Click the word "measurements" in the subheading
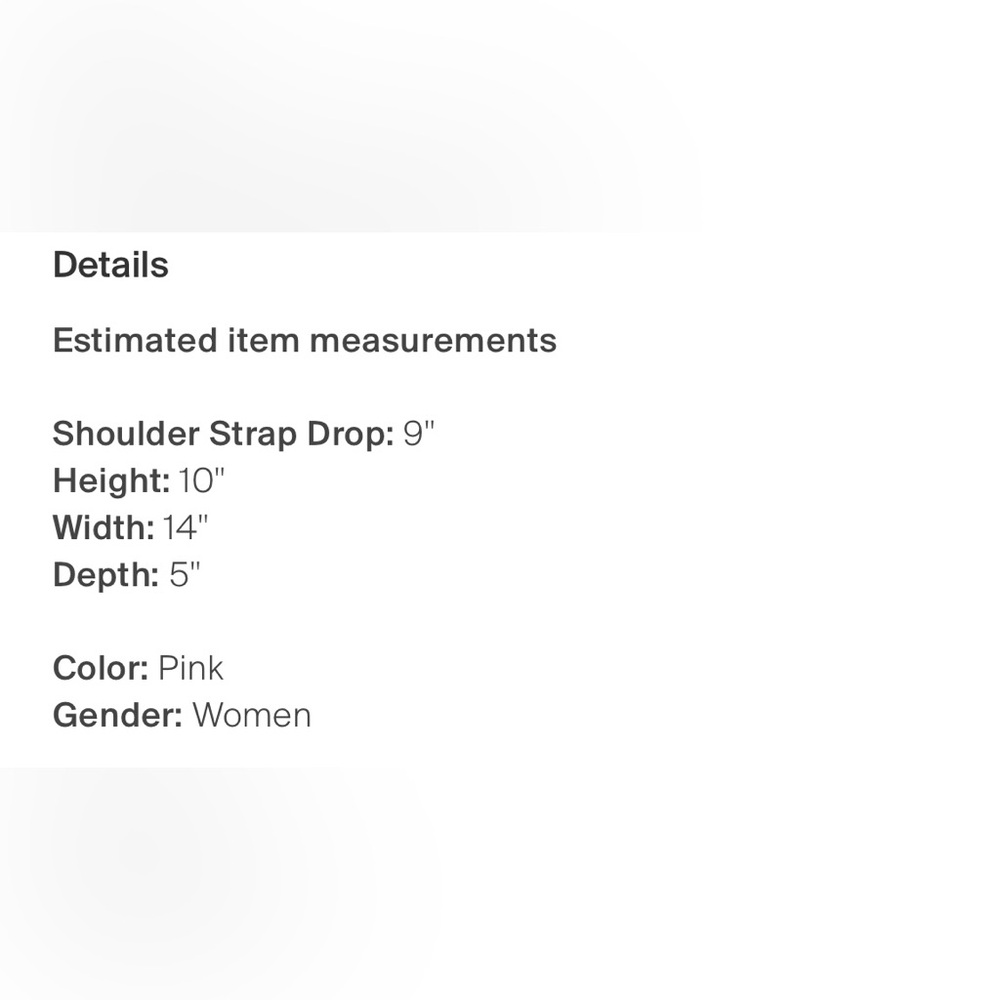The width and height of the screenshot is (1000, 1000). (433, 340)
